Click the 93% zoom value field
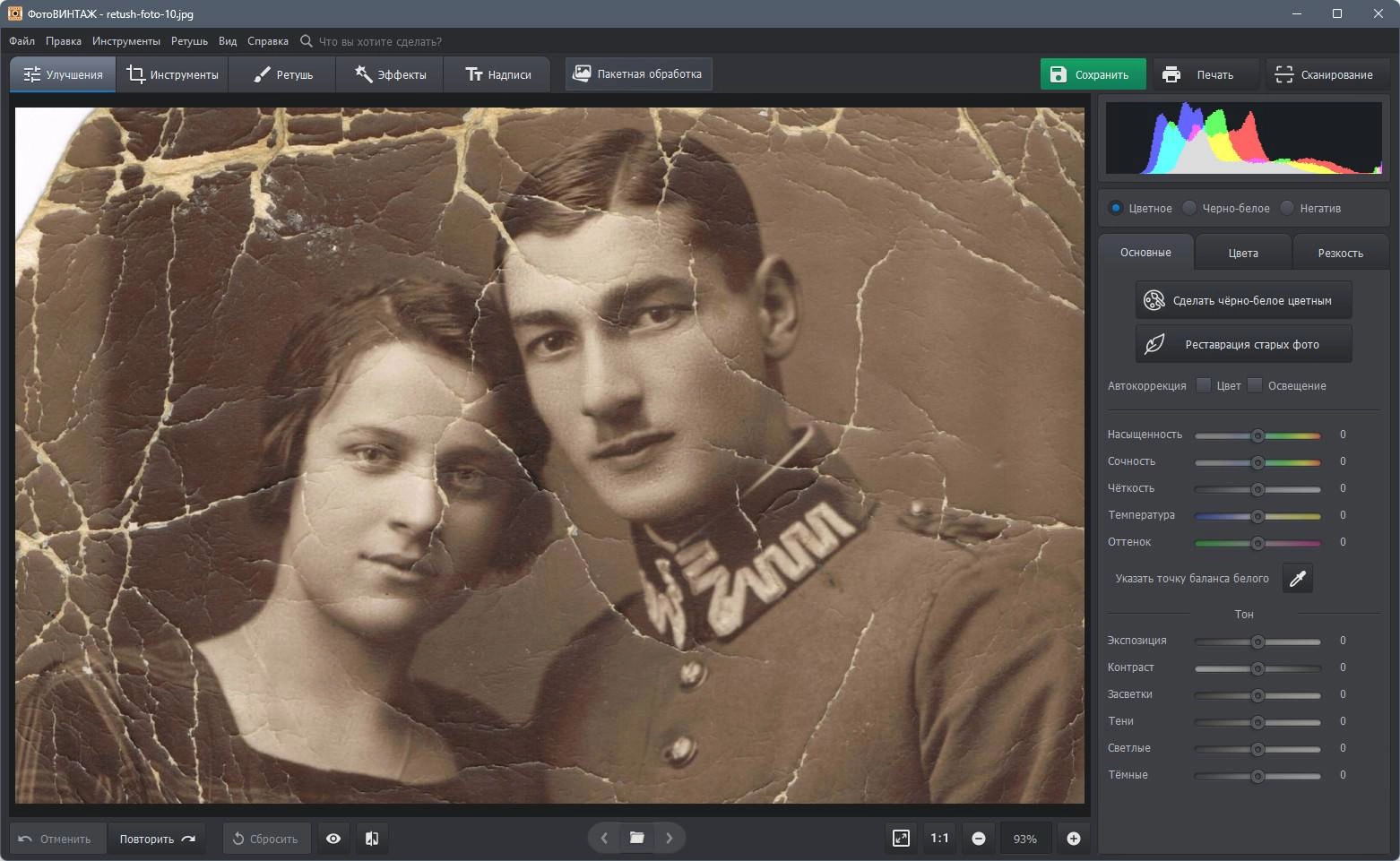The height and width of the screenshot is (861, 1400). [1025, 839]
